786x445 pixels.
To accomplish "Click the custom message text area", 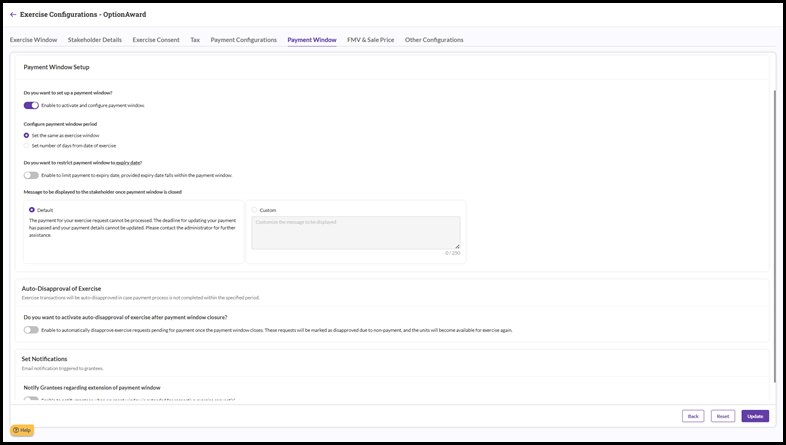I will [356, 233].
